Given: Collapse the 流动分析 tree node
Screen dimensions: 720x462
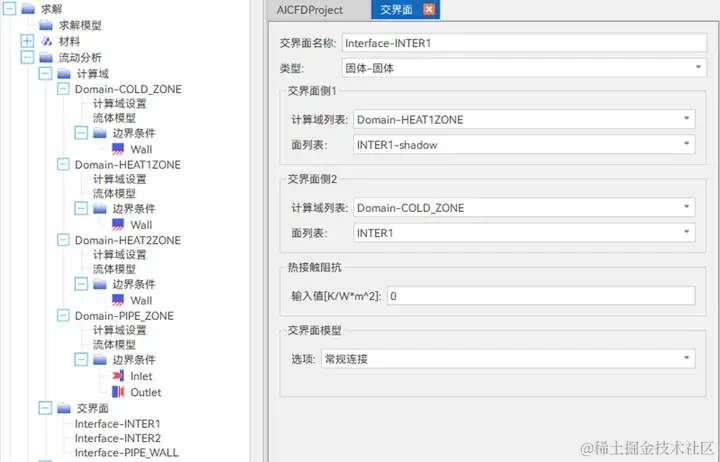Looking at the screenshot, I should pyautogui.click(x=28, y=57).
